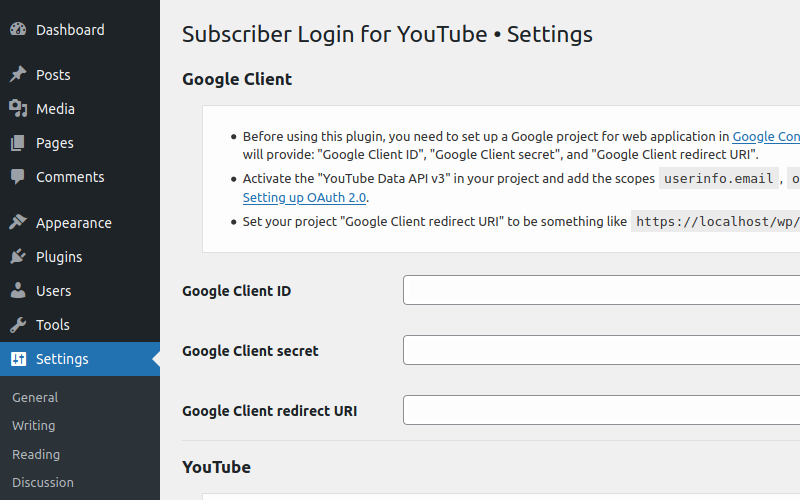The width and height of the screenshot is (800, 500).
Task: Click the Tools wrench icon
Action: pyautogui.click(x=18, y=325)
